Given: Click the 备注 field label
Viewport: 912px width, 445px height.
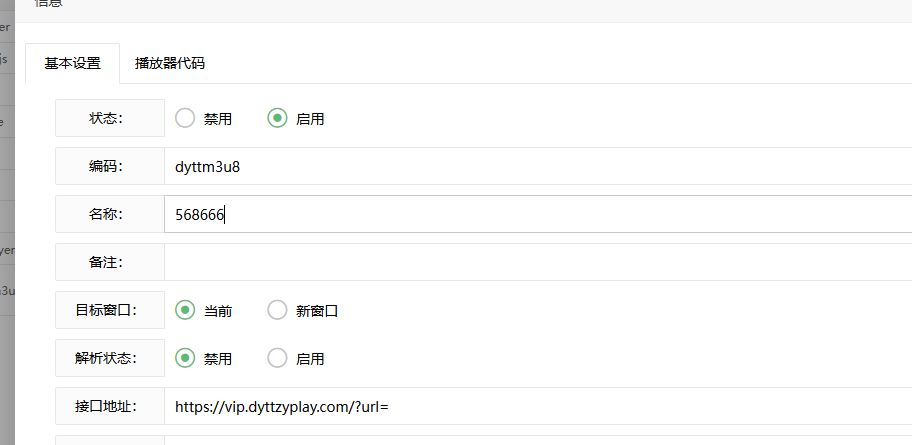Looking at the screenshot, I should 109,262.
